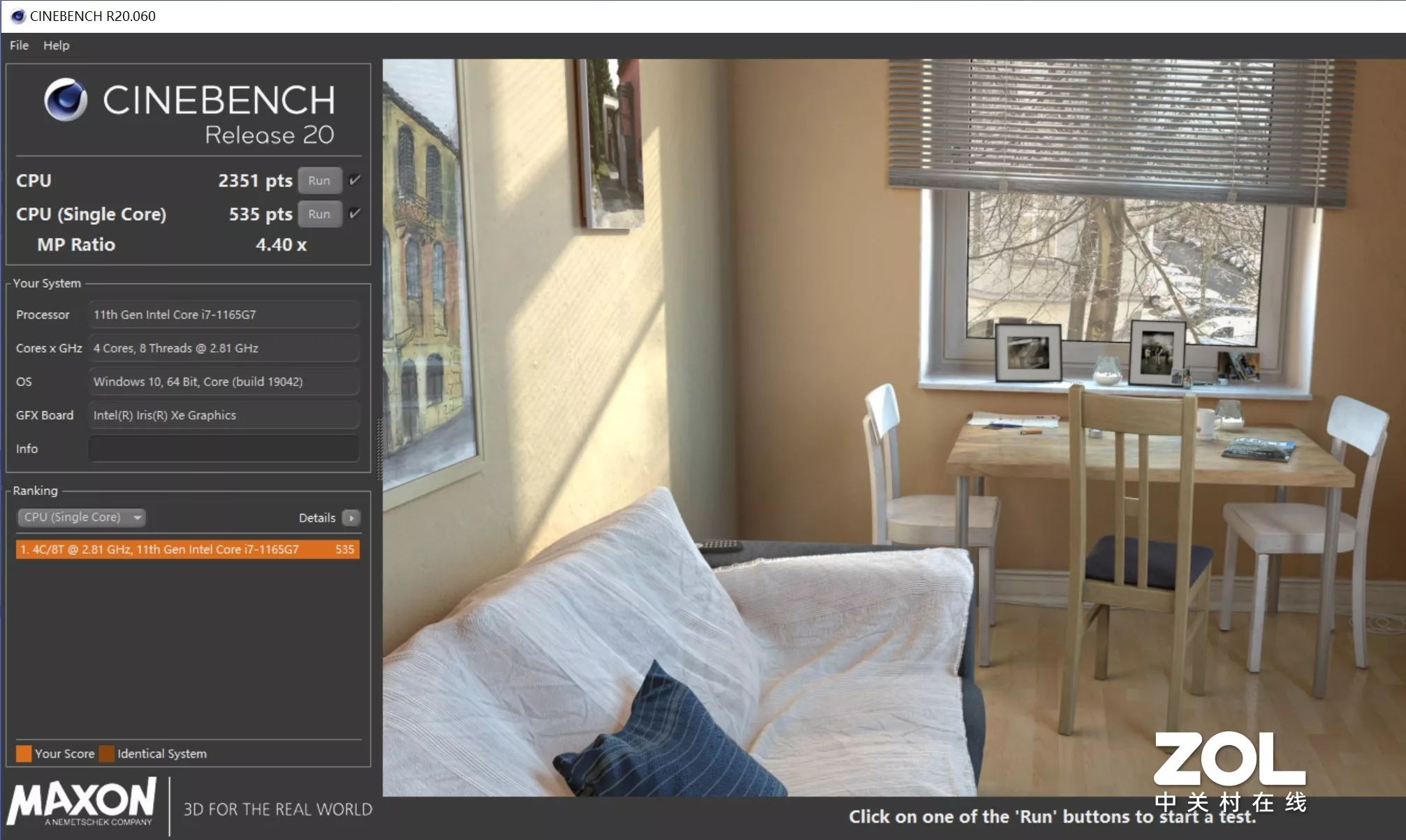Screen dimensions: 1406x840
Task: Open the CPU (Single Core) ranking dropdown
Action: (81, 517)
